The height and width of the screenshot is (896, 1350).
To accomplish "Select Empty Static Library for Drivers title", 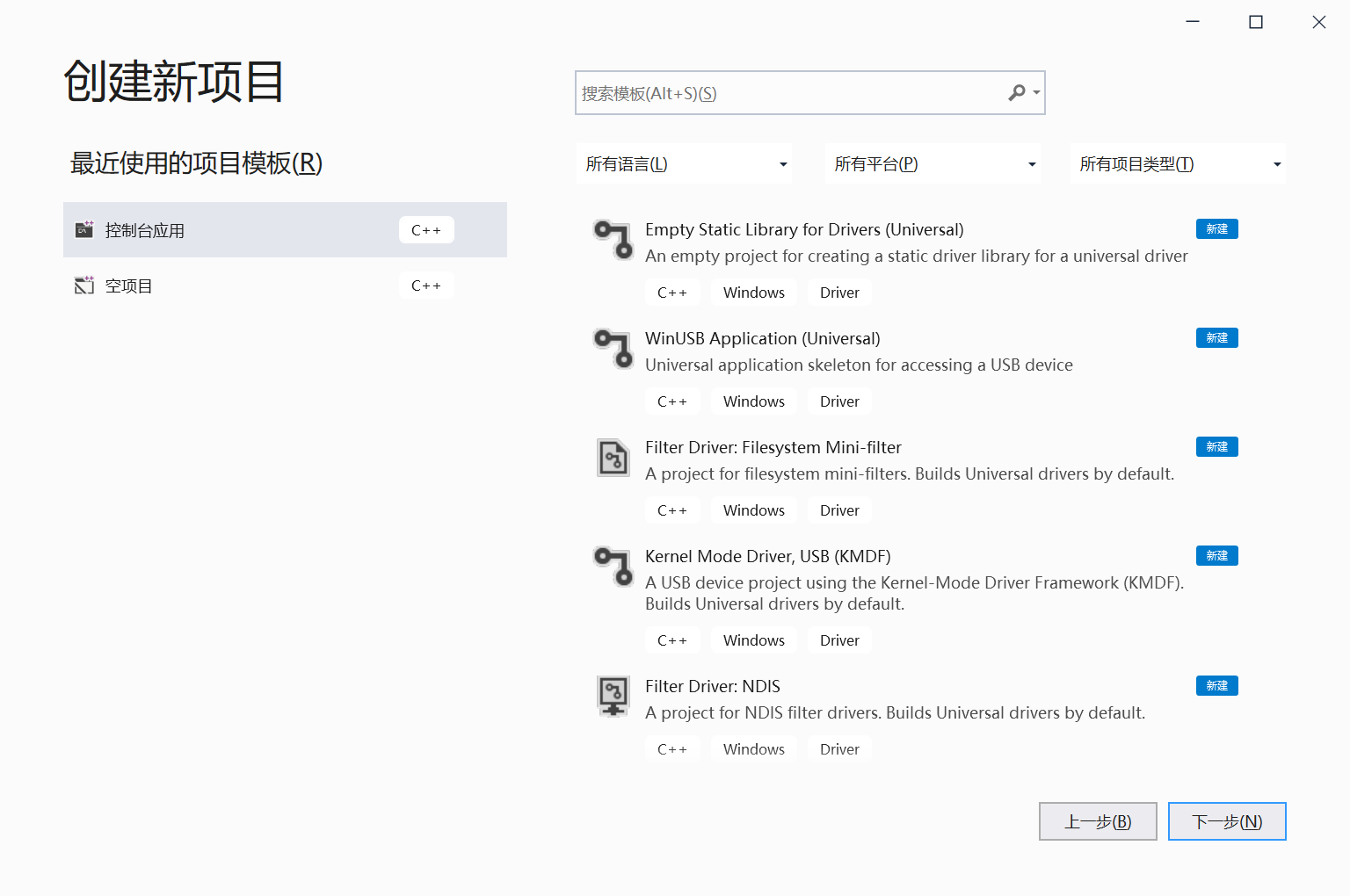I will pos(804,229).
